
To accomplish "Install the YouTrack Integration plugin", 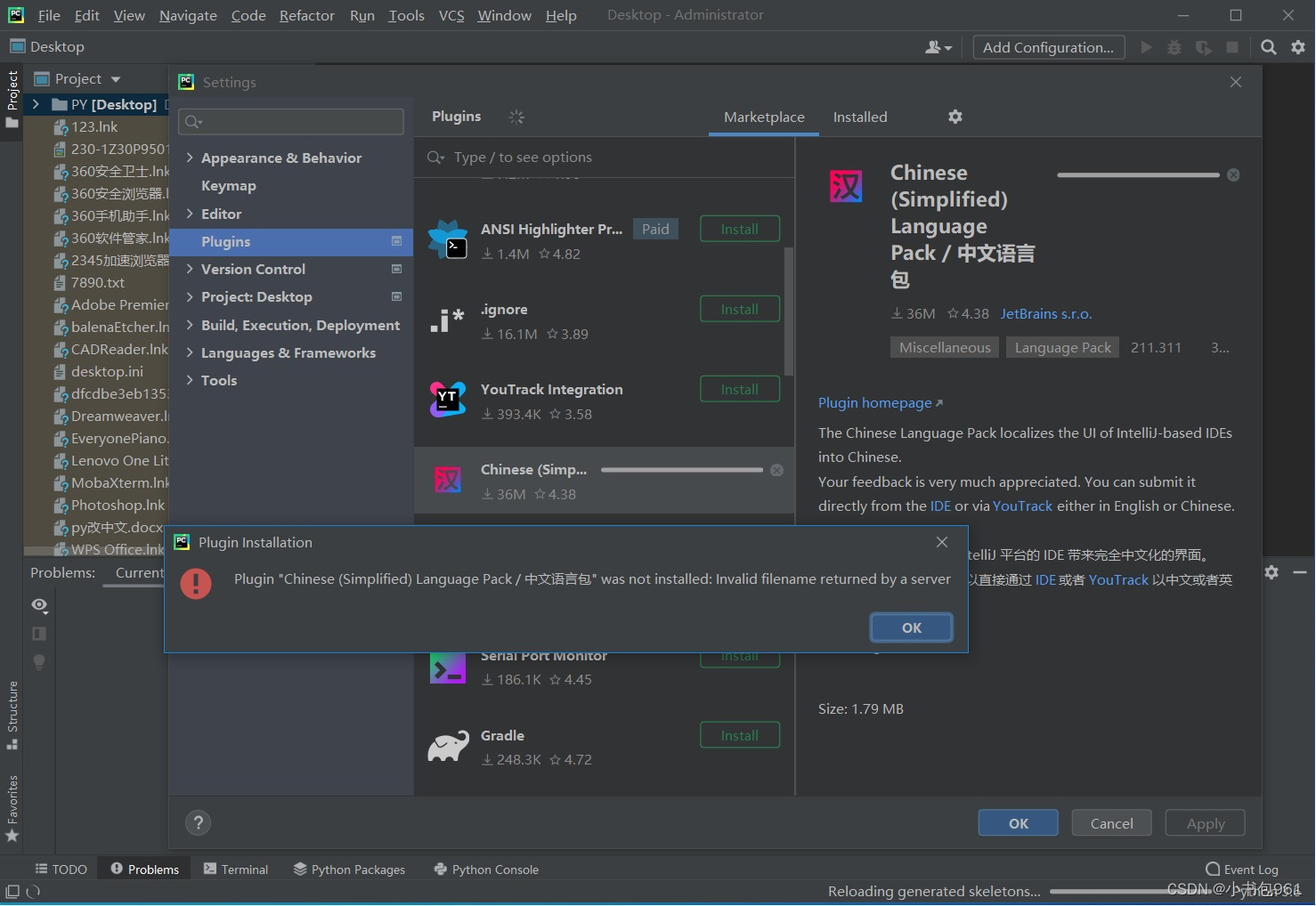I will [740, 389].
